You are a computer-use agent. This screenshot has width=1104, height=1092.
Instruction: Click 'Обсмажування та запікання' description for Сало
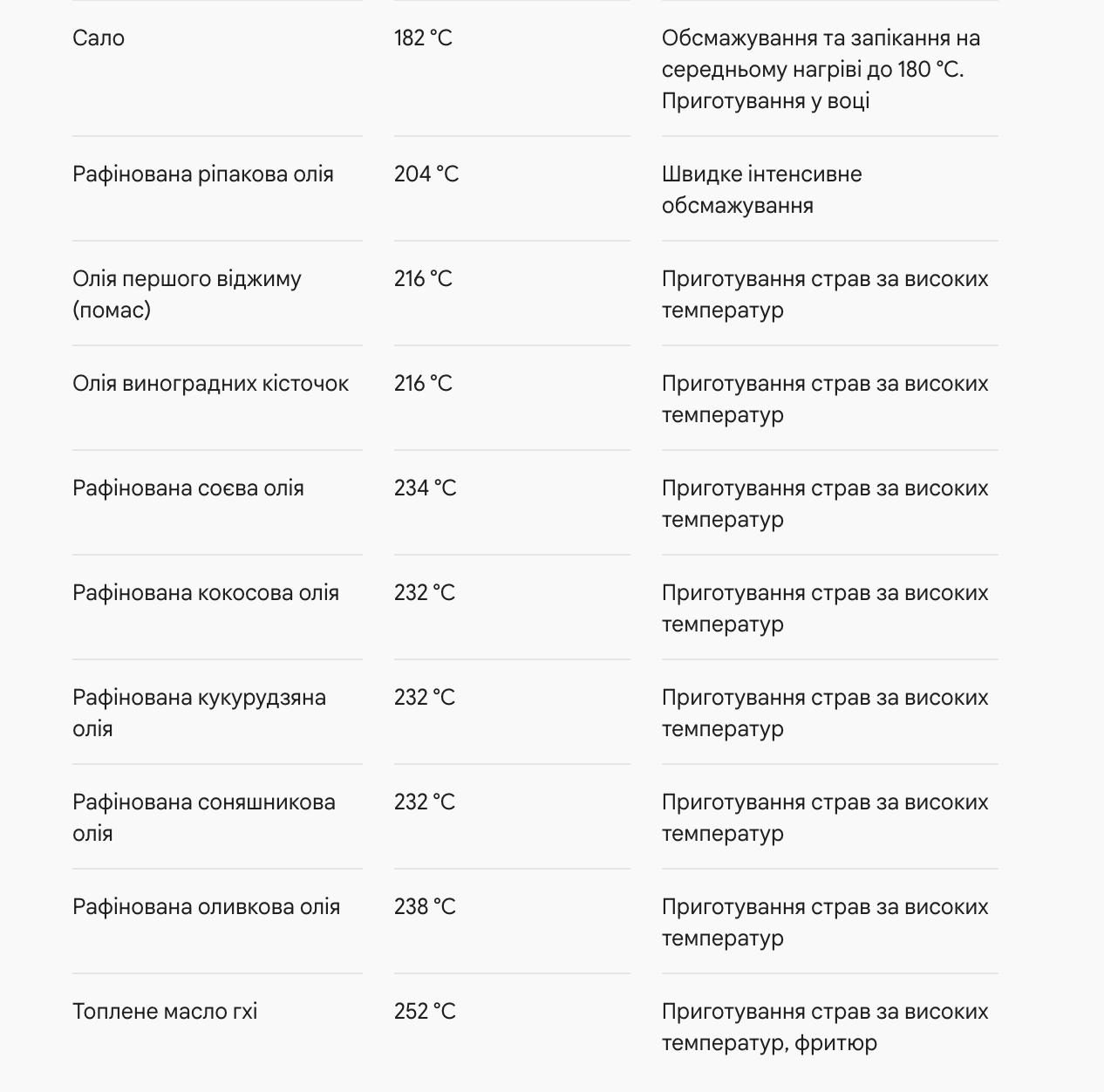821,70
